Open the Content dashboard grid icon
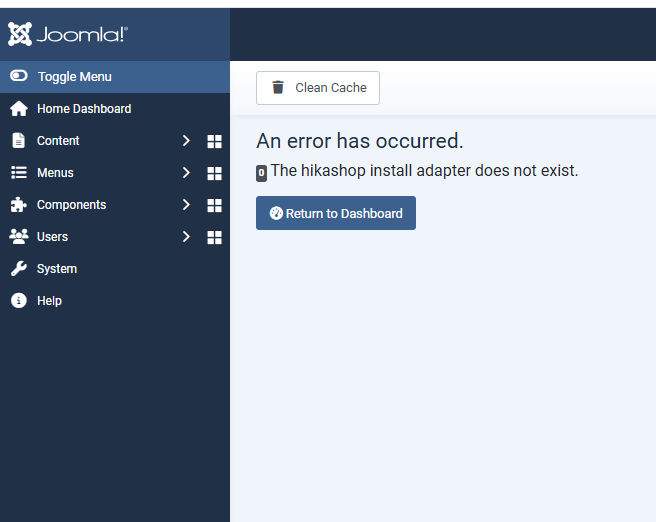656x522 pixels. (214, 142)
